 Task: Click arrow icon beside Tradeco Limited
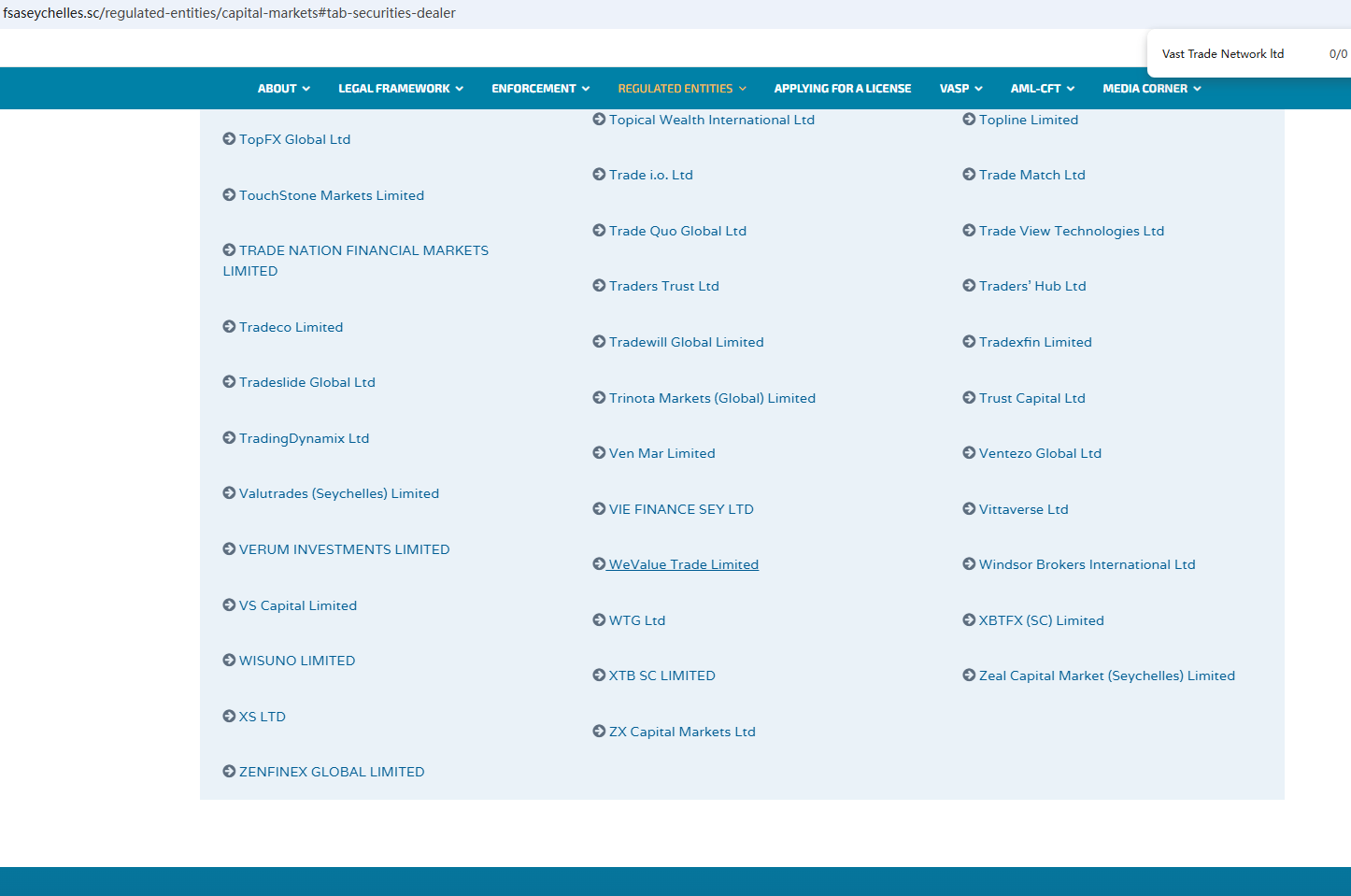229,327
